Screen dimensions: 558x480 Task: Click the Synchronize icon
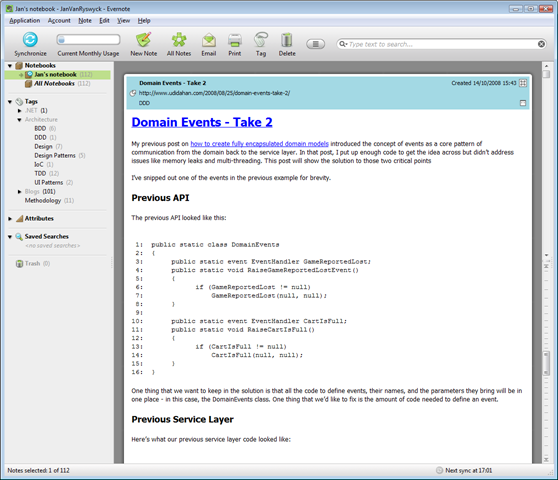30,39
